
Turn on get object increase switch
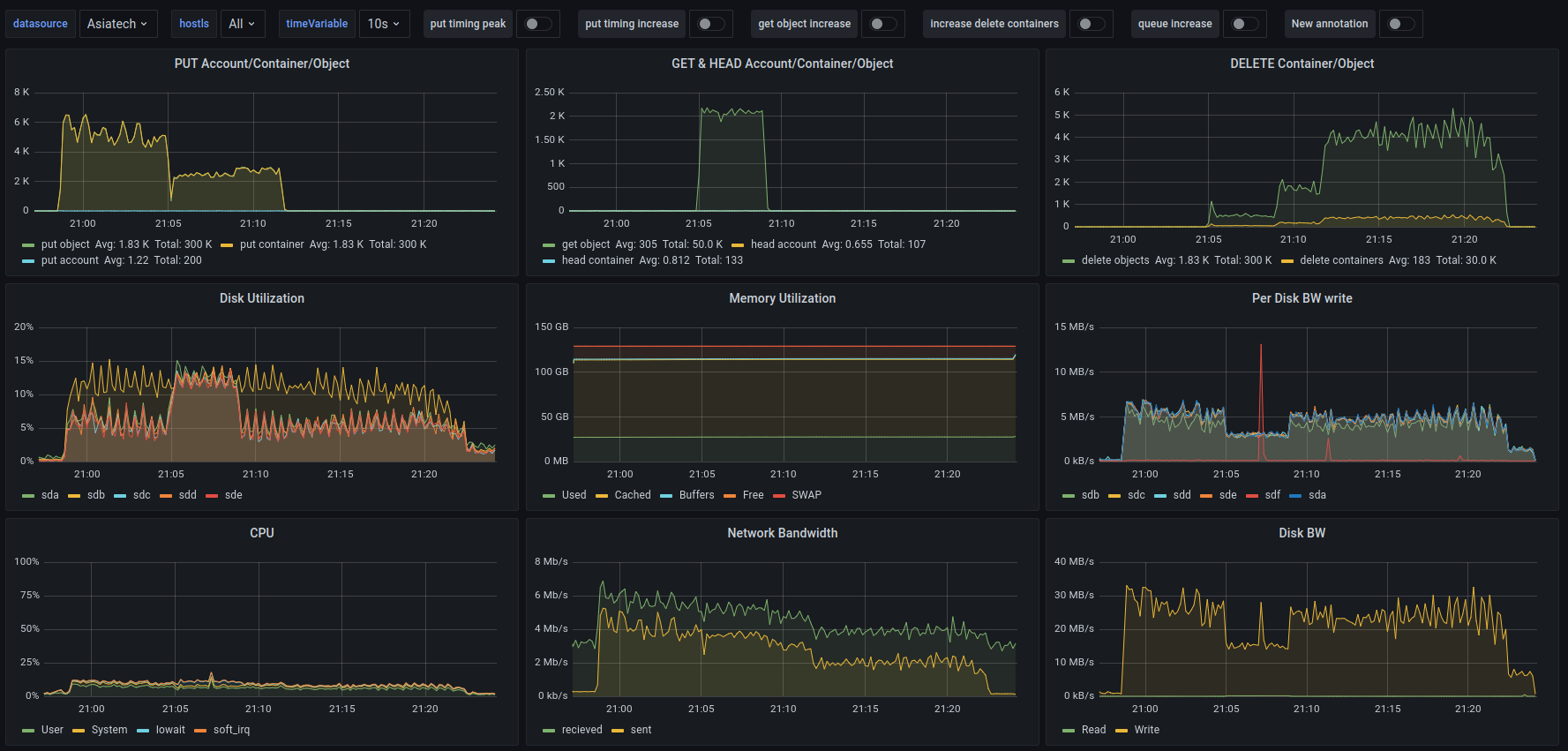(882, 24)
